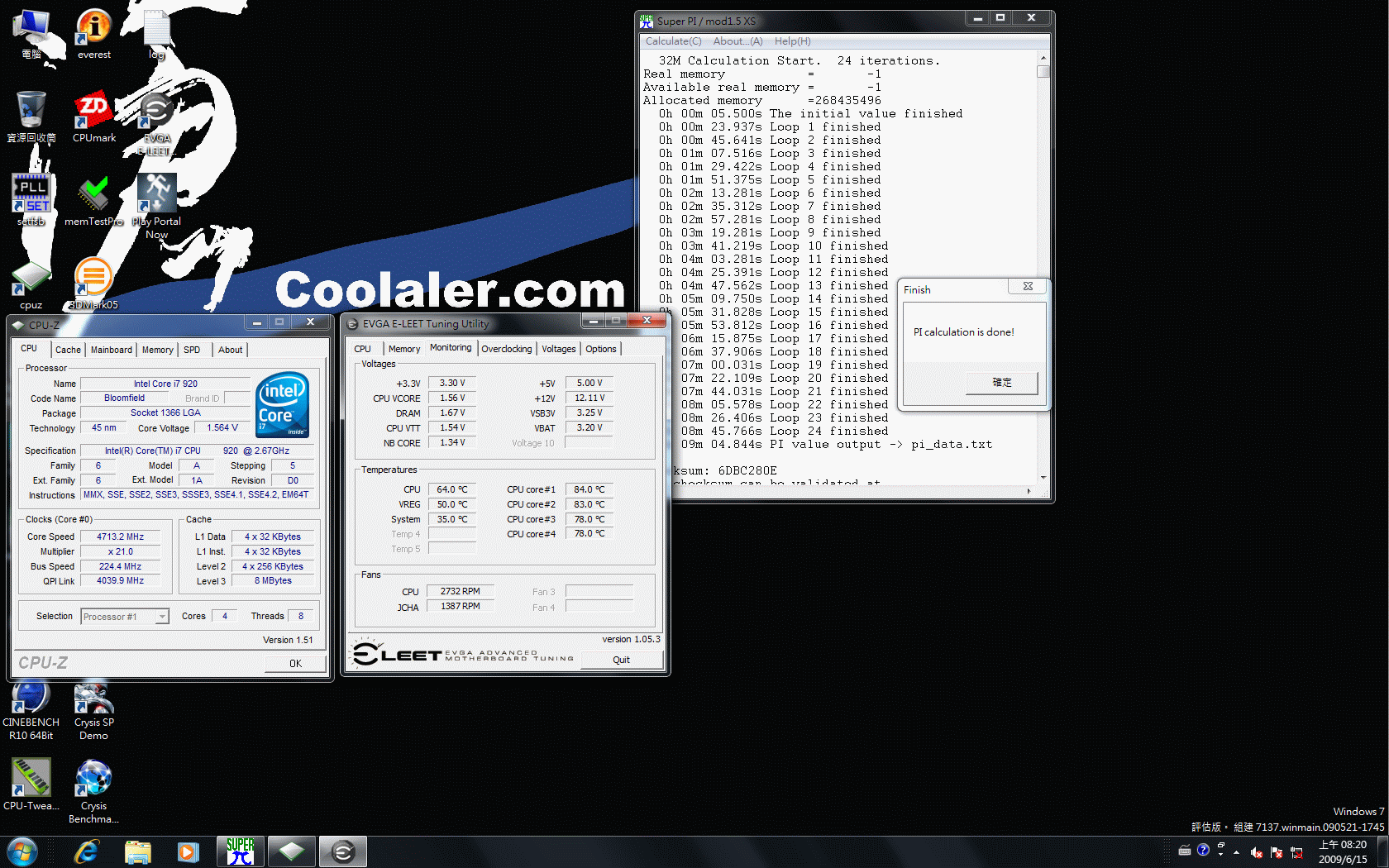This screenshot has height=868, width=1389.
Task: Close the Finish dialog with X
Action: 1028,287
